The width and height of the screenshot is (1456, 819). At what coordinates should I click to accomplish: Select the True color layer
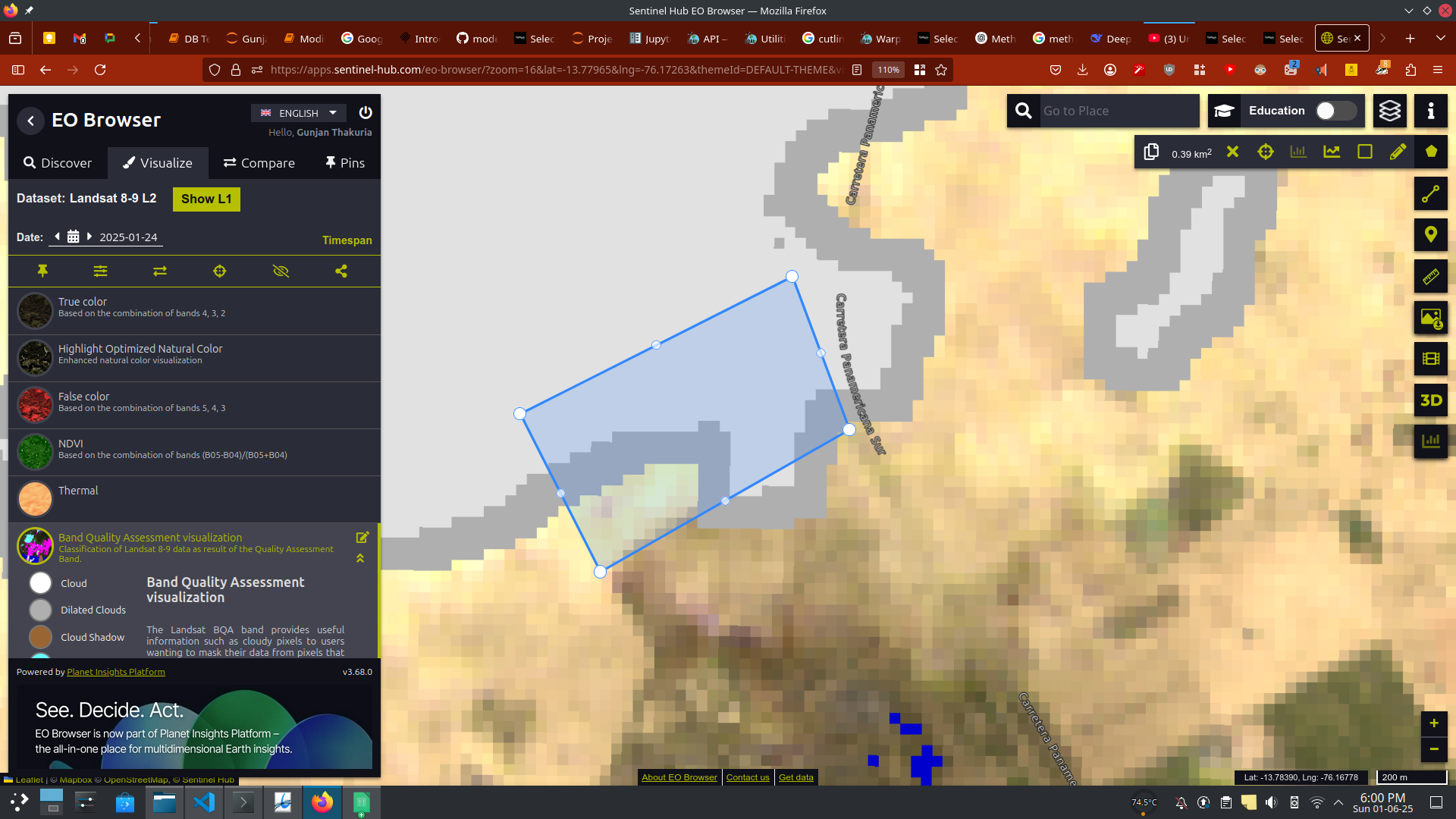coord(194,311)
